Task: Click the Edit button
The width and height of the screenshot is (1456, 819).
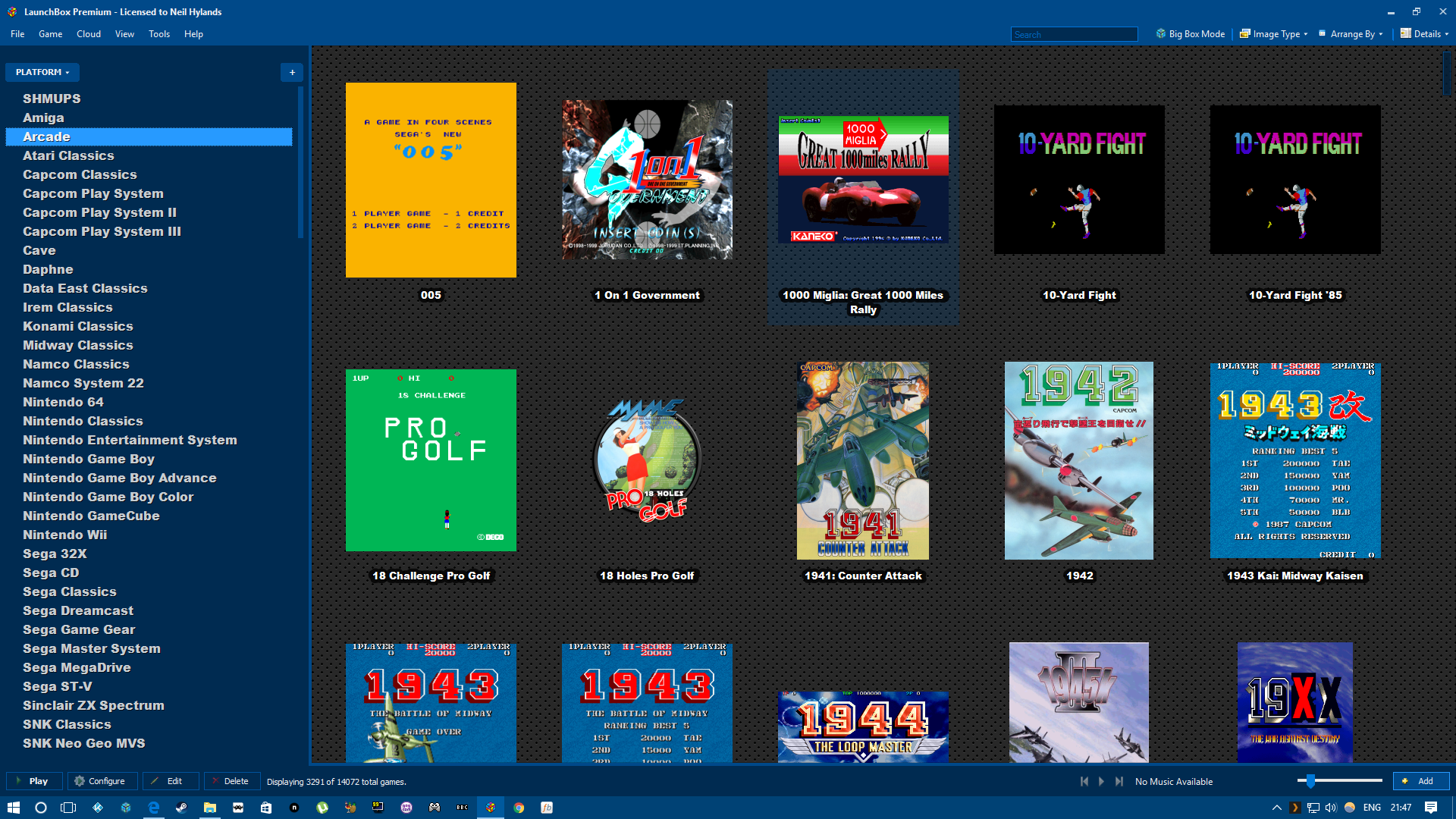Action: (x=171, y=781)
